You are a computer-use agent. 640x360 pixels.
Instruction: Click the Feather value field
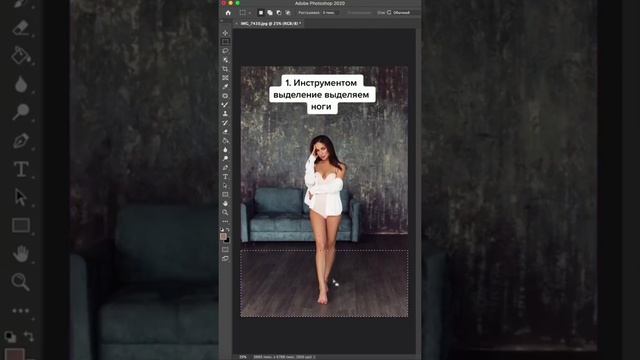coord(329,13)
